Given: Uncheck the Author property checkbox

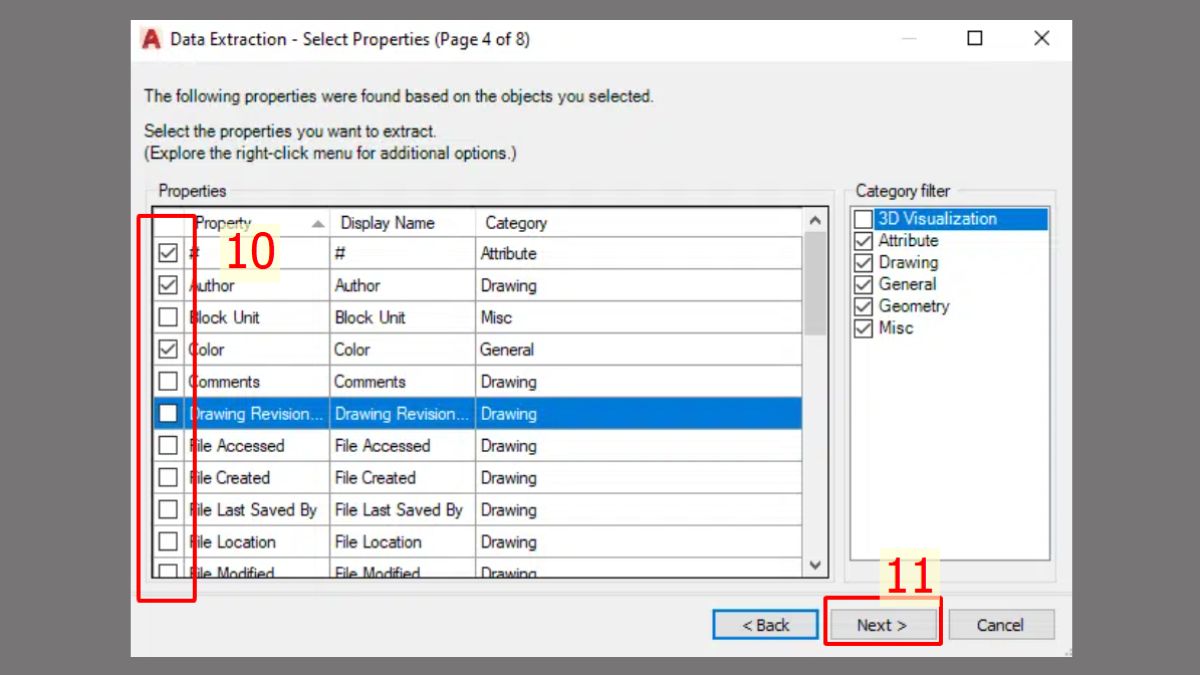Looking at the screenshot, I should (168, 285).
